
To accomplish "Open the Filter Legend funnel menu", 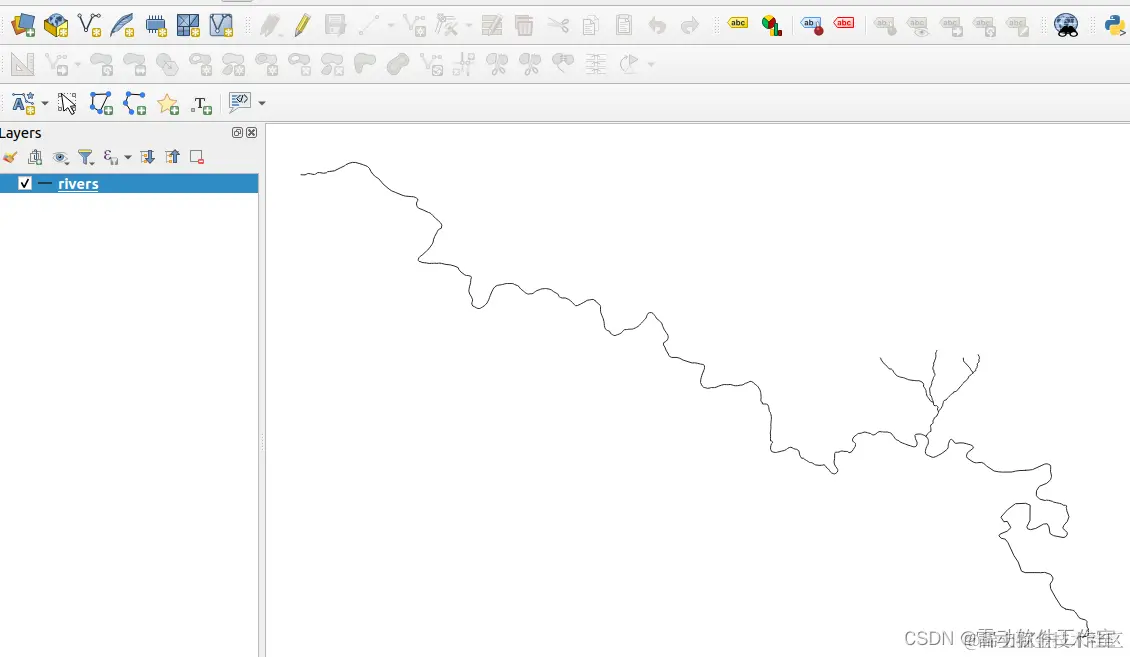I will click(86, 157).
